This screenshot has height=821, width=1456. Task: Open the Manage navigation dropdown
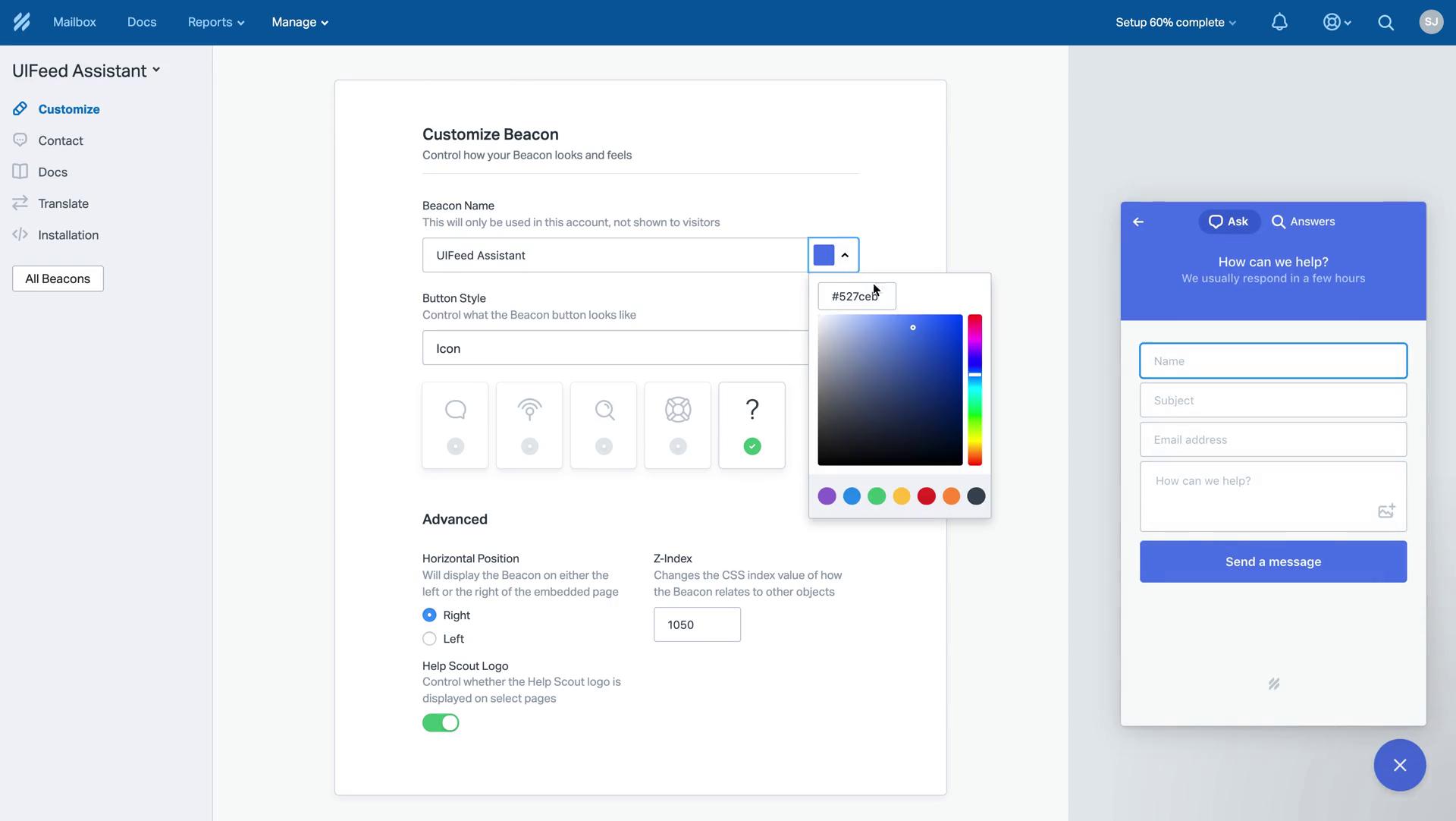pos(299,22)
